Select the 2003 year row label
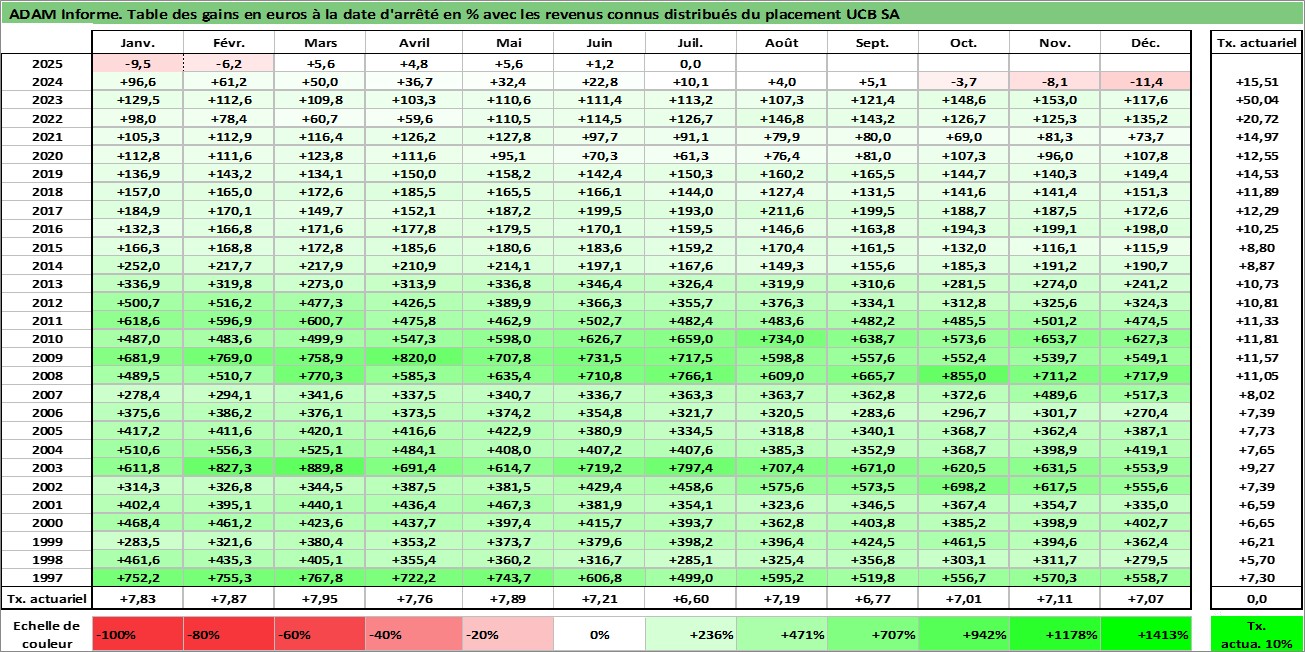 point(46,468)
